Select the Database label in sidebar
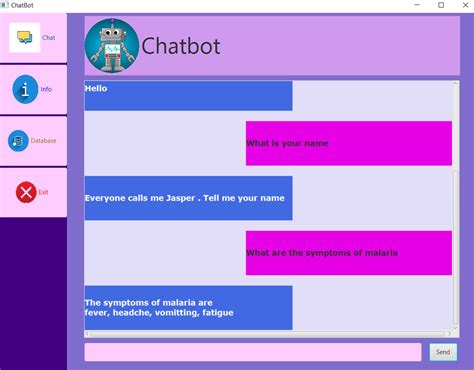Viewport: 474px width, 370px height. click(43, 141)
